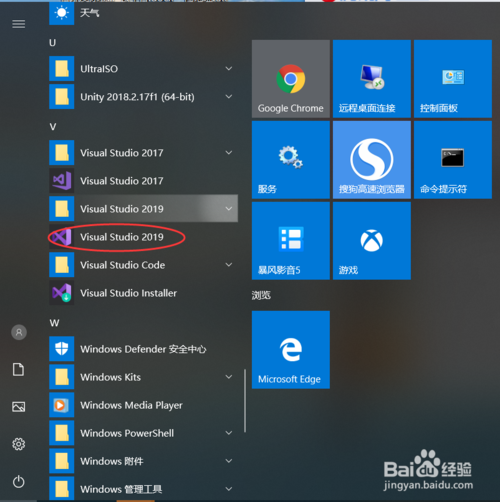The height and width of the screenshot is (502, 500).
Task: Click Visual Studio Installer label
Action: click(128, 293)
